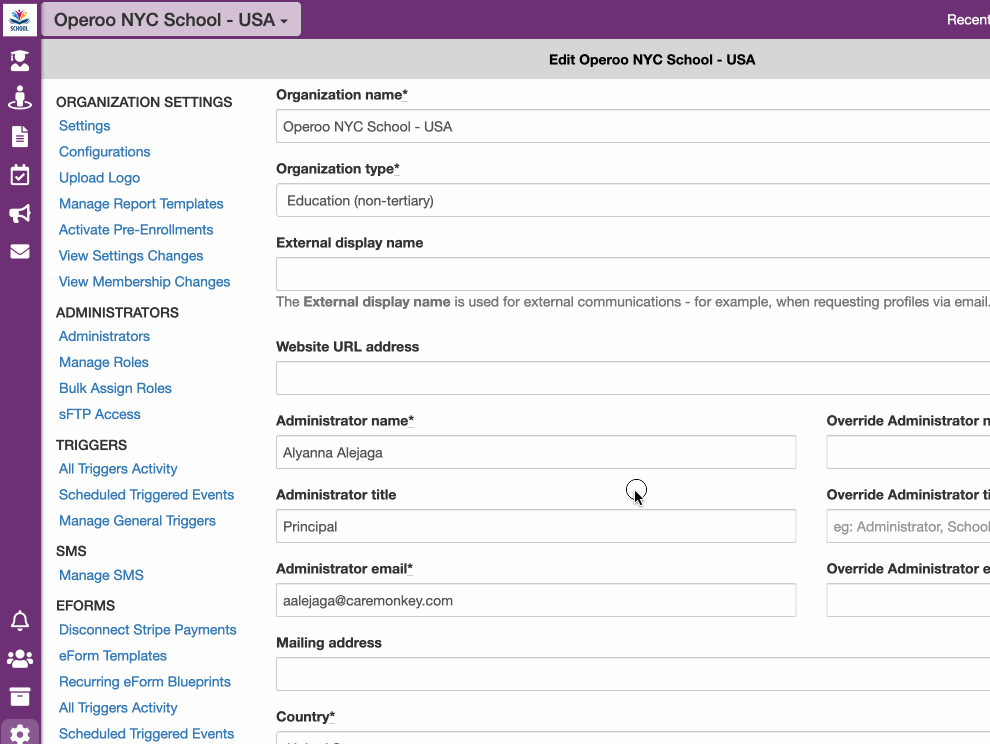
Task: Open the document page icon in sidebar
Action: click(20, 136)
